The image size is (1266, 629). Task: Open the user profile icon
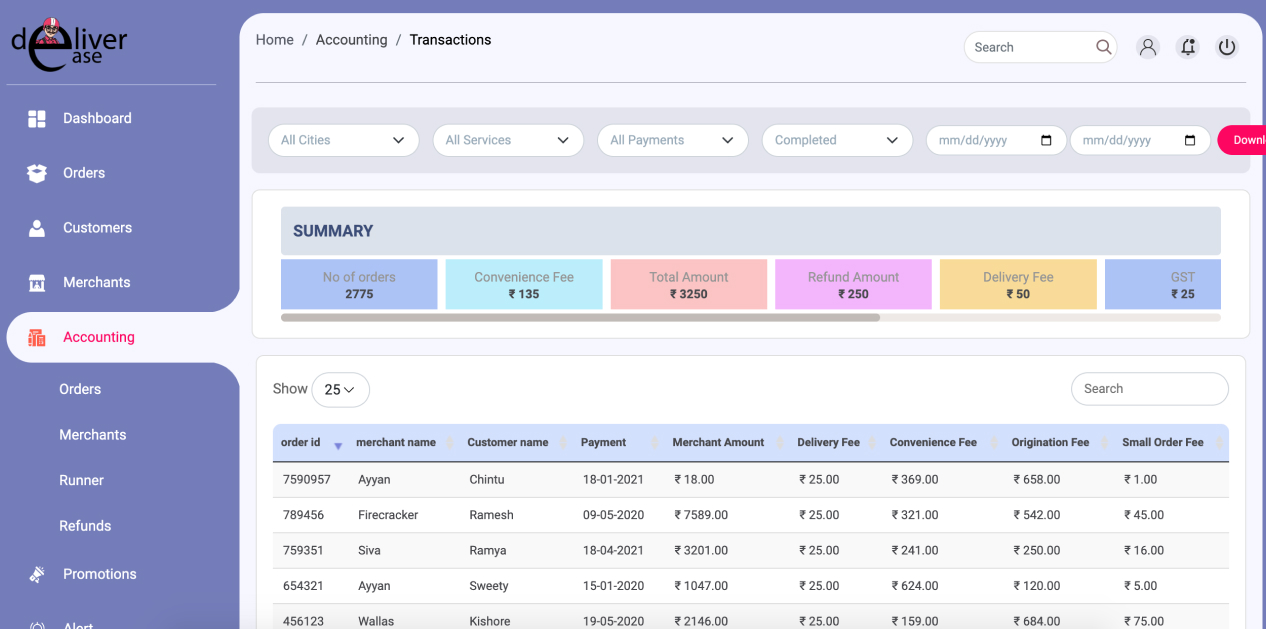point(1148,47)
